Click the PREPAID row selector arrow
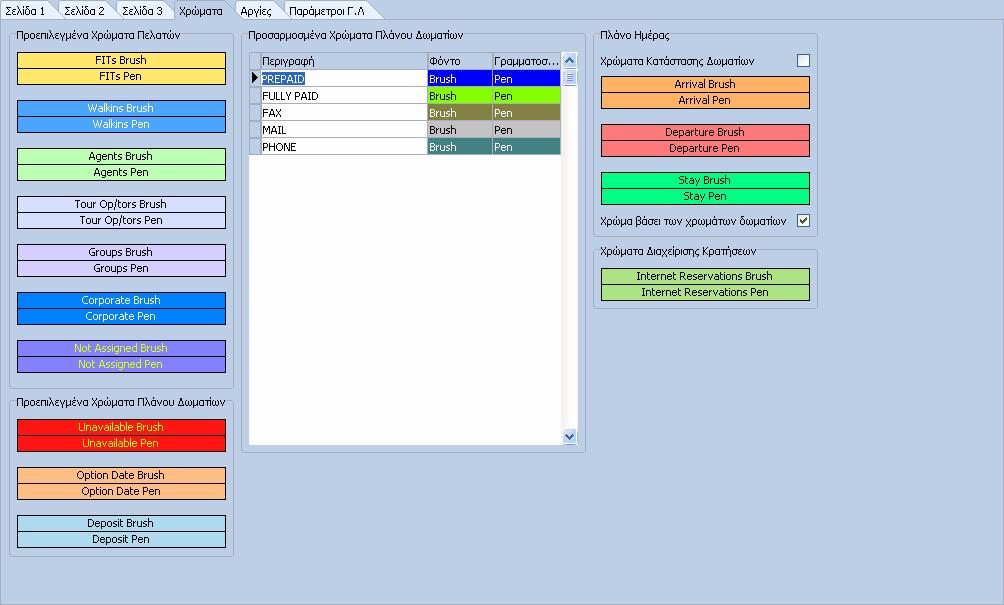 click(x=255, y=79)
